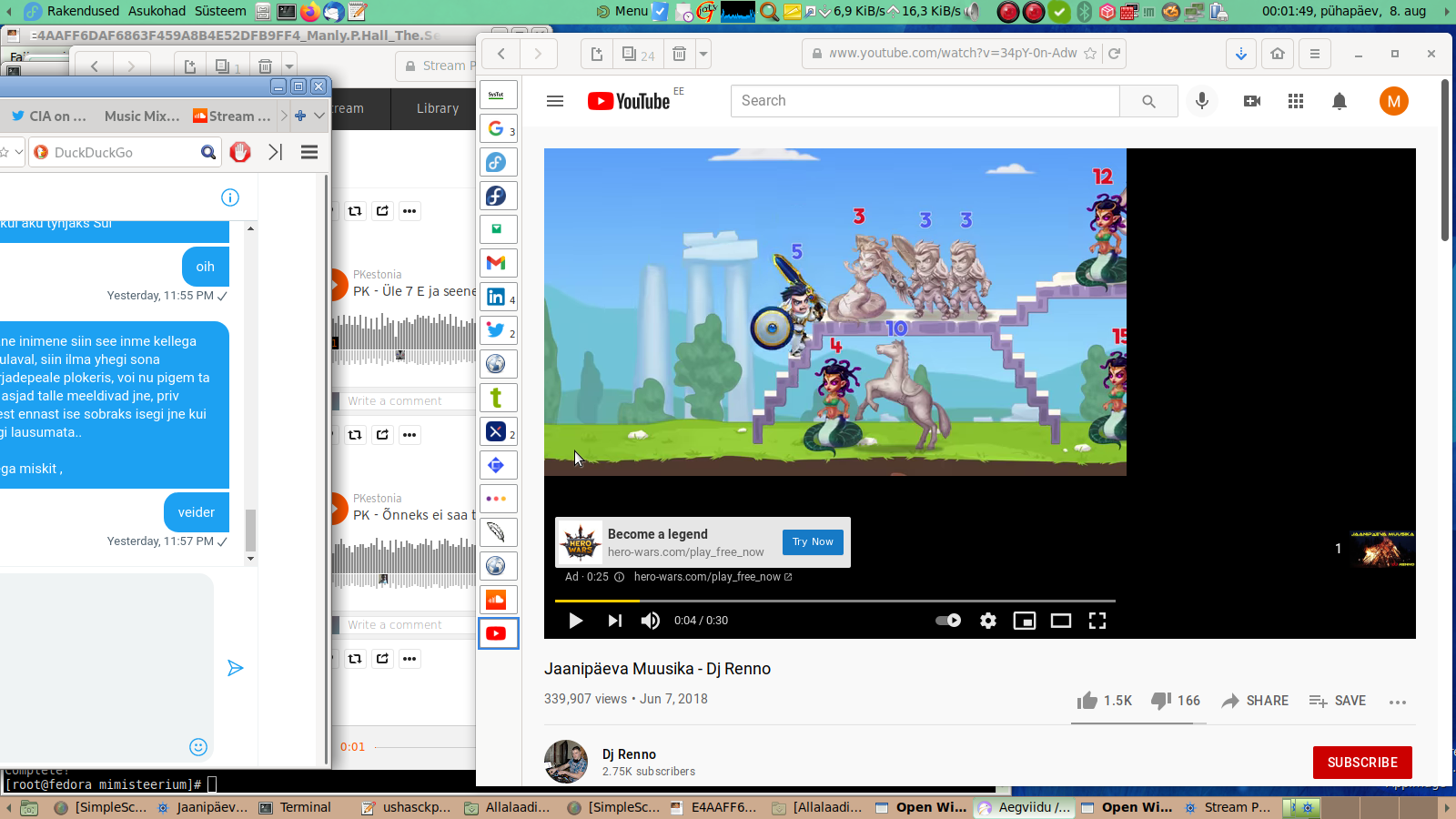The height and width of the screenshot is (819, 1456).
Task: Open the YouTube guide hamburger menu
Action: click(x=555, y=101)
